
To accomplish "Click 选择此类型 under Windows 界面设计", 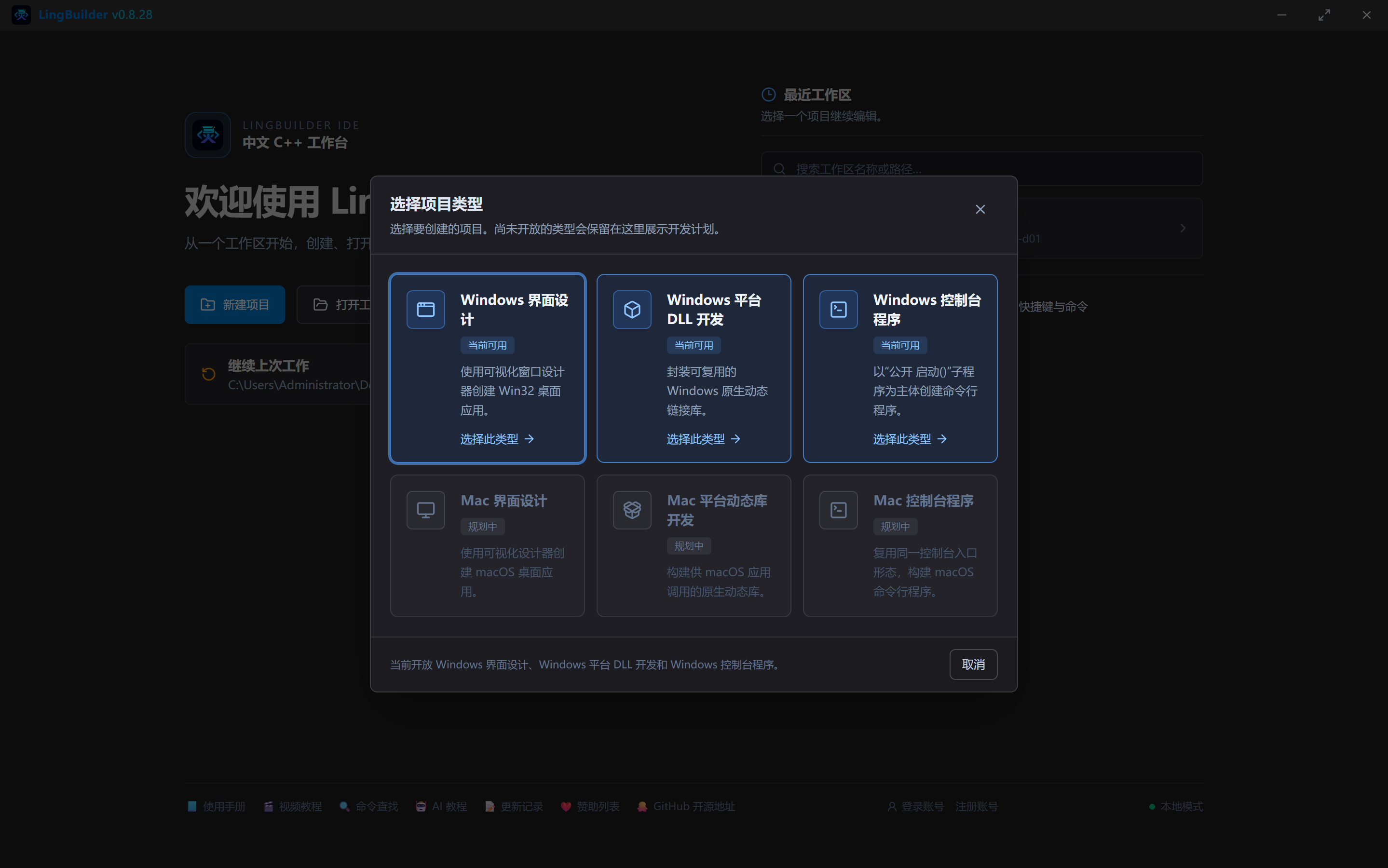I will [x=497, y=439].
